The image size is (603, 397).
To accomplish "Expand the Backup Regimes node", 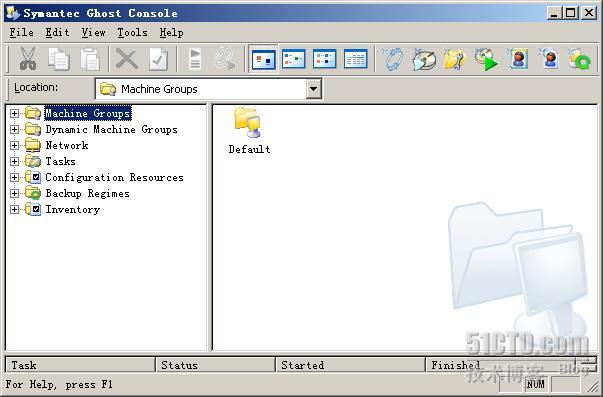I will click(x=14, y=193).
